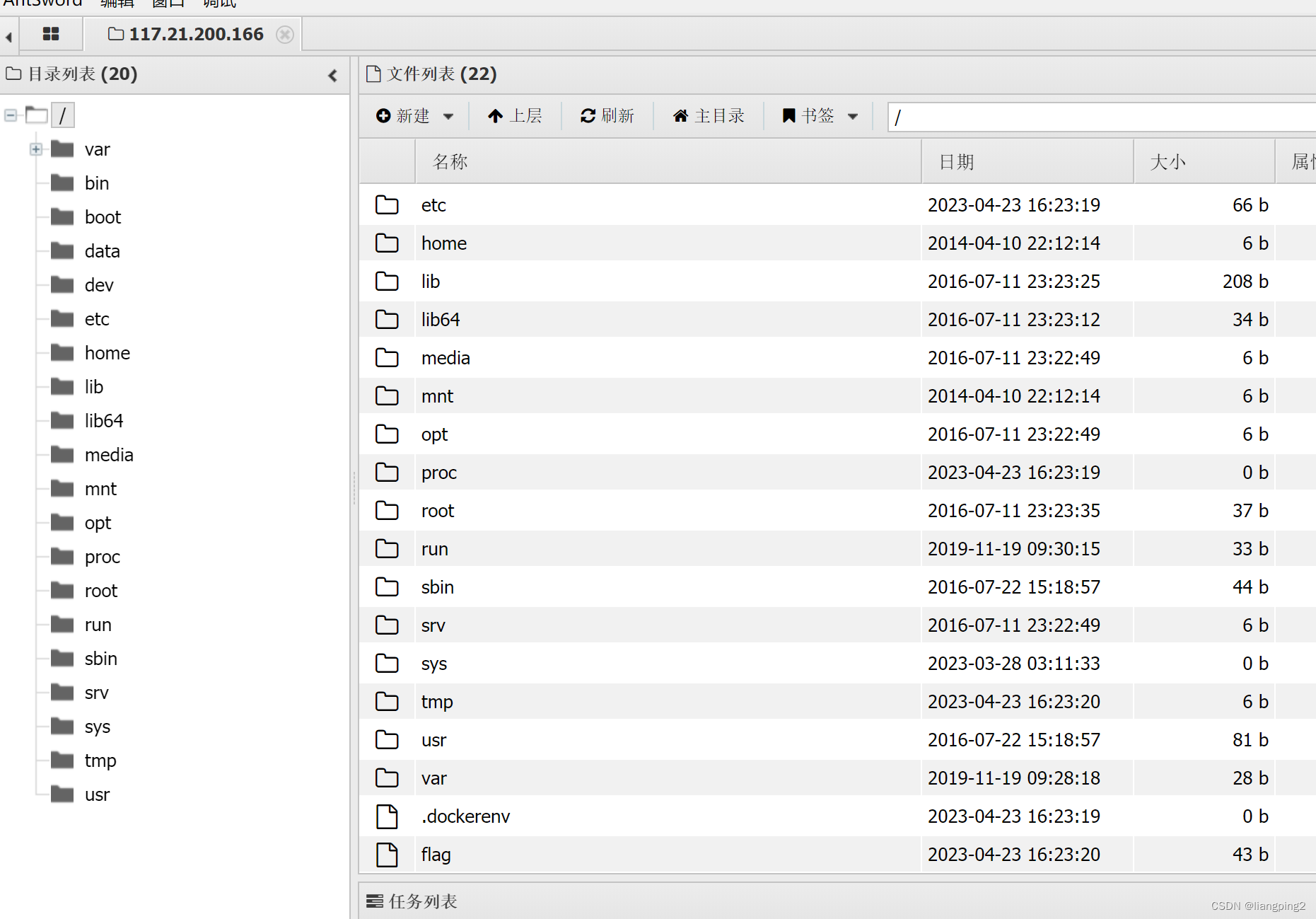This screenshot has height=919, width=1316.
Task: Select the mnt folder in tree
Action: 100,489
